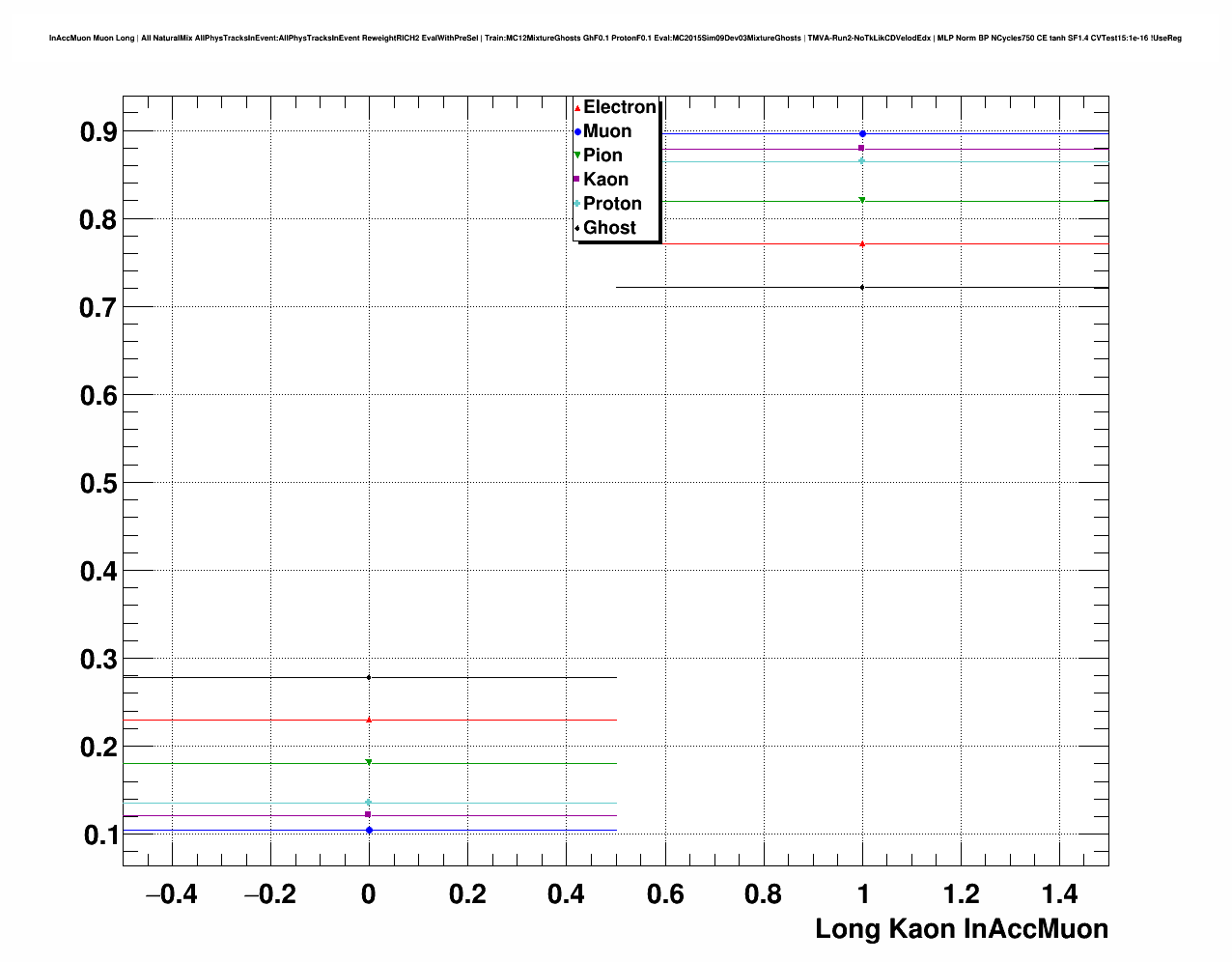The image size is (1232, 962).
Task: Click the blue Muon circle marker in legend
Action: (x=577, y=131)
